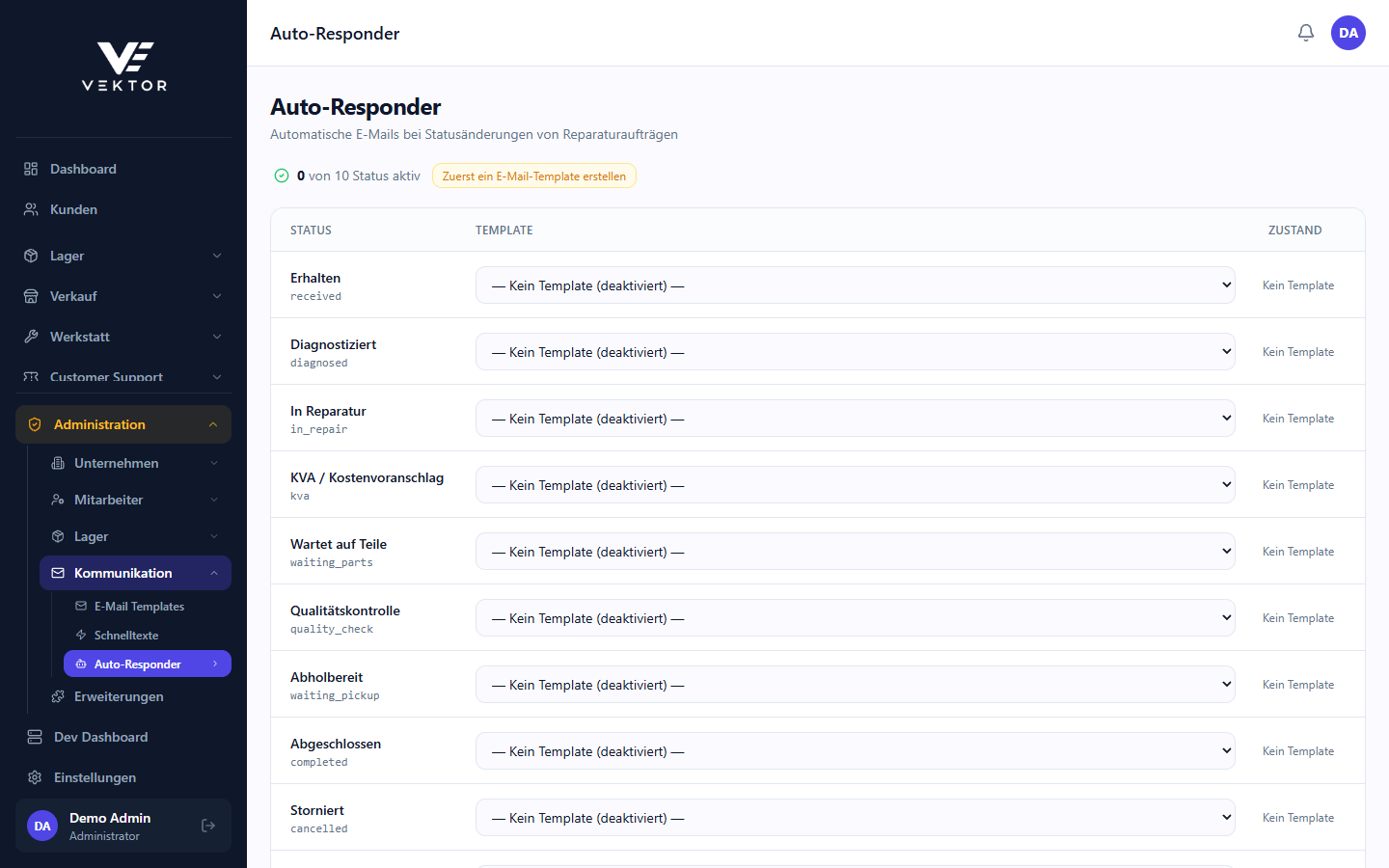Click the Kunden people icon
Viewport: 1389px width, 868px height.
(x=31, y=209)
